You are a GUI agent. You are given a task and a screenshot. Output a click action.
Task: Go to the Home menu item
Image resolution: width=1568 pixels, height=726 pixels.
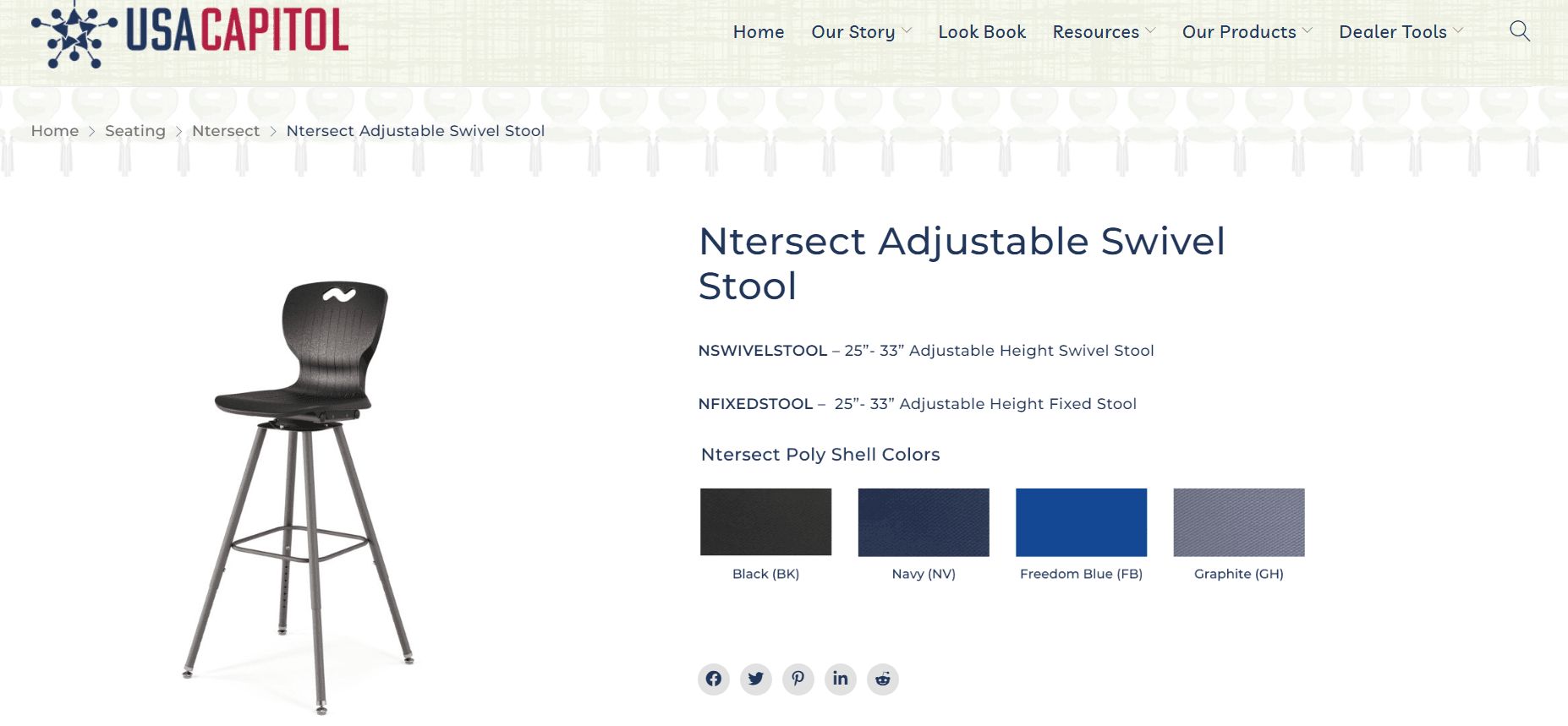click(758, 32)
